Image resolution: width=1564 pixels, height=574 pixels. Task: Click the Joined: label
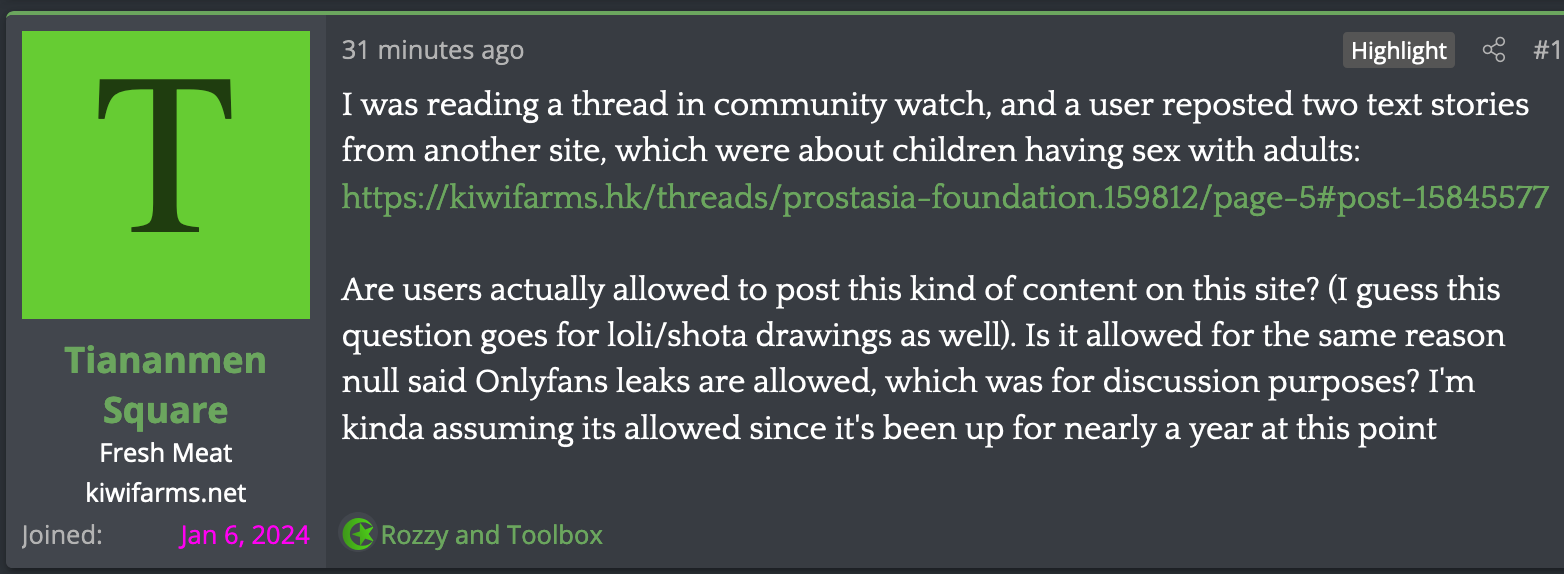click(62, 535)
